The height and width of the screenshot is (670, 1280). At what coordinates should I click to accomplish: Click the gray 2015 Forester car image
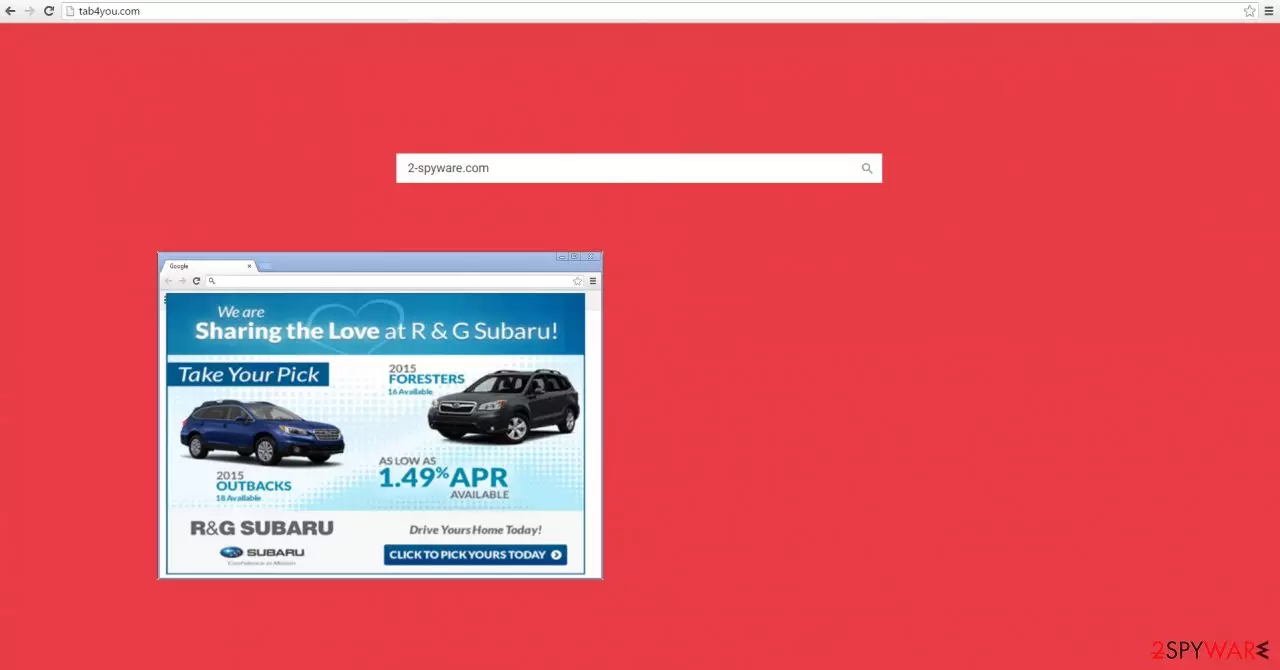[503, 405]
